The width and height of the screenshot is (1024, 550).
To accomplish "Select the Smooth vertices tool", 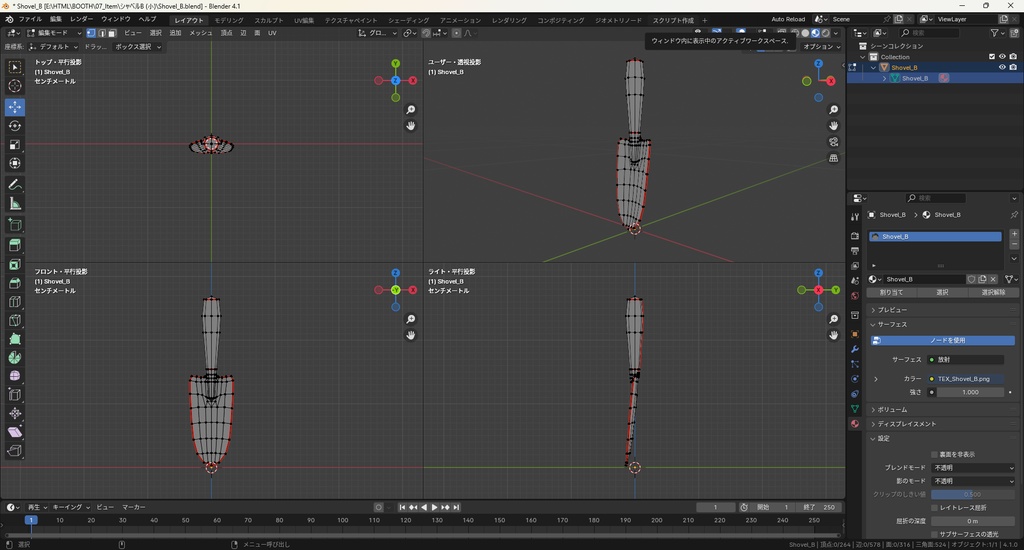I will [x=14, y=376].
